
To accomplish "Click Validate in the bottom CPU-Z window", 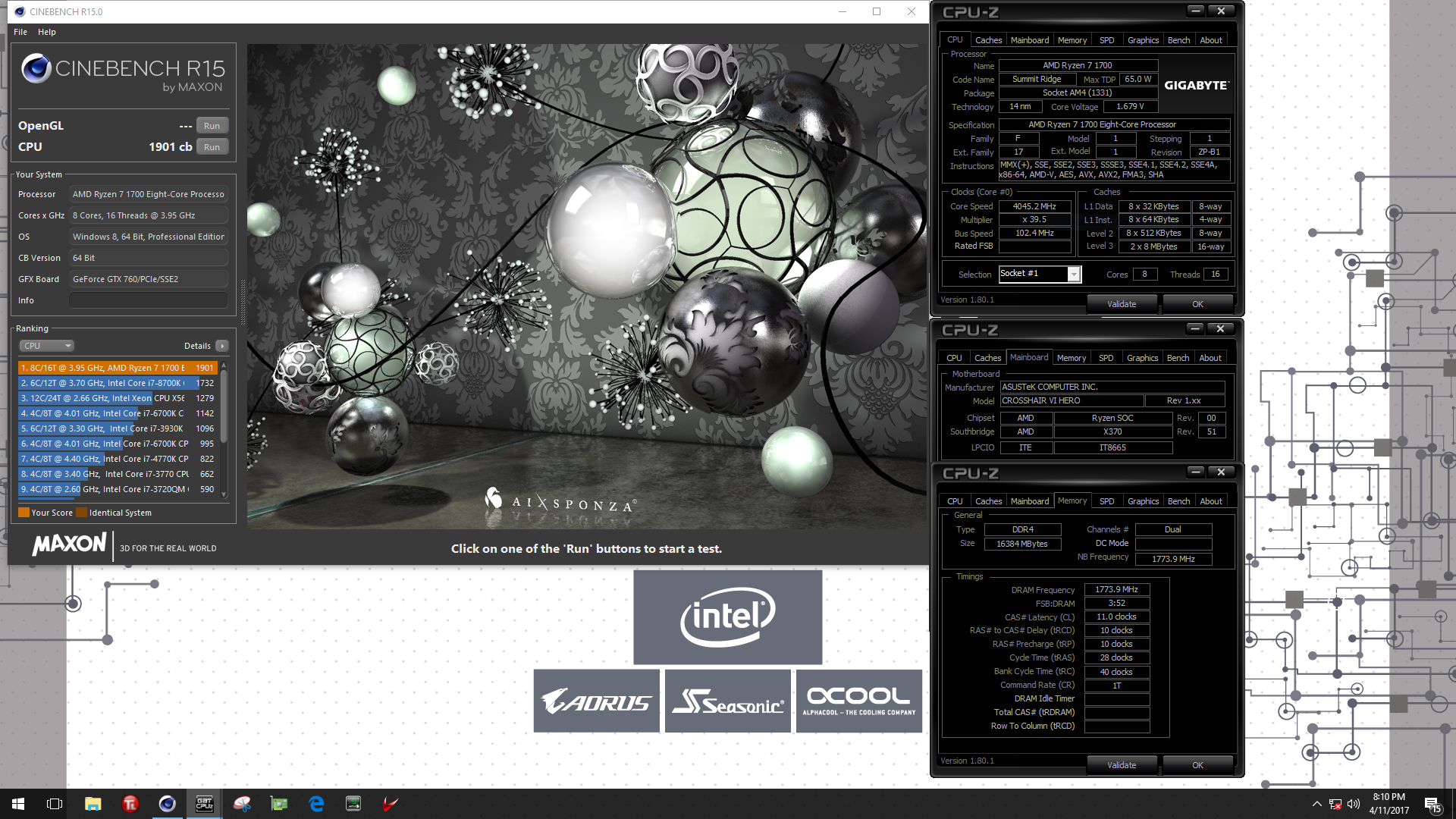I will (1122, 765).
